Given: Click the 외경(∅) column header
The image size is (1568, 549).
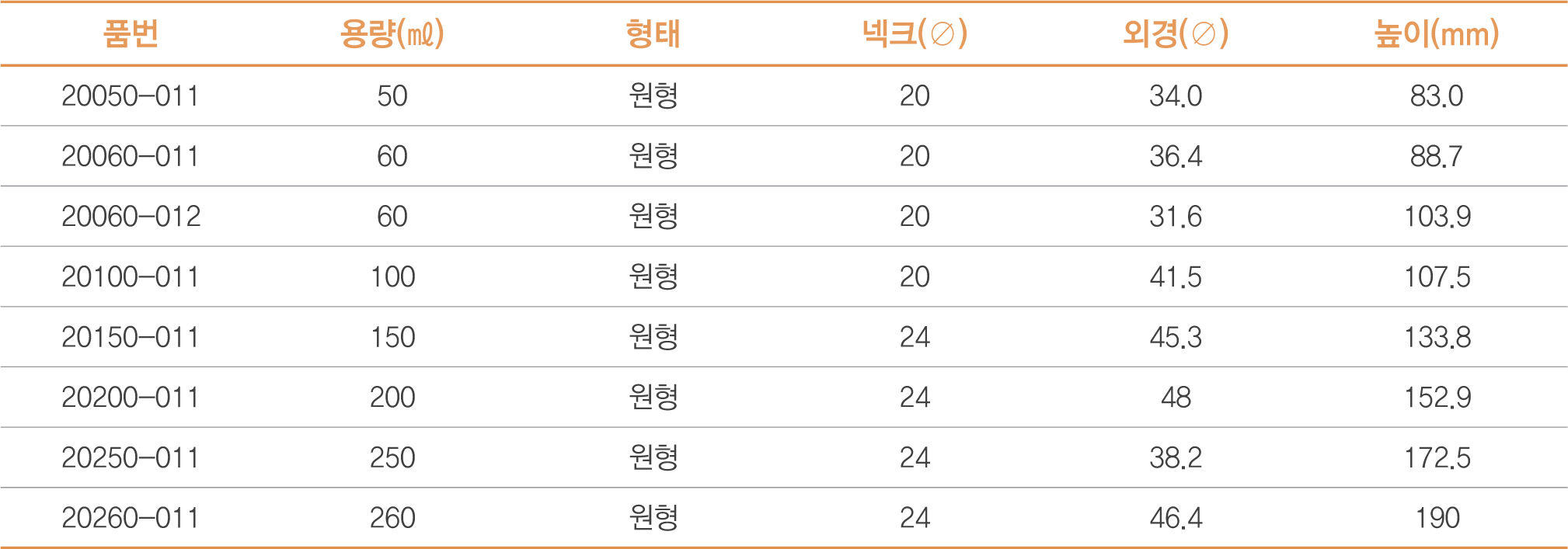Looking at the screenshot, I should coord(1176,34).
